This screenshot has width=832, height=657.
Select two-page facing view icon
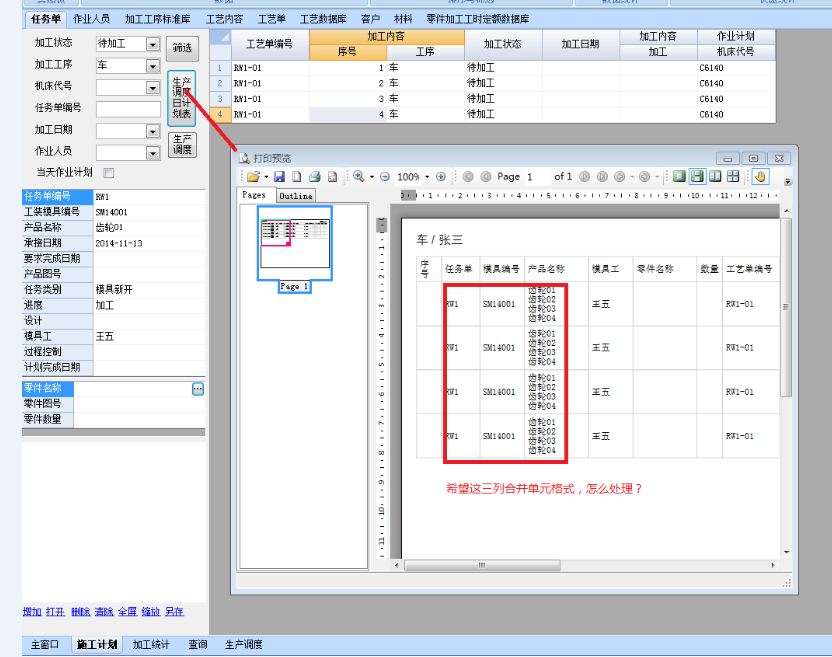[715, 176]
